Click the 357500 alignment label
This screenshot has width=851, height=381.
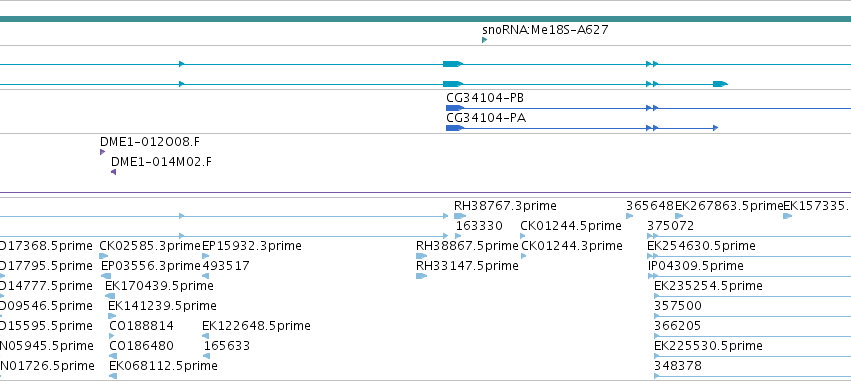point(678,306)
